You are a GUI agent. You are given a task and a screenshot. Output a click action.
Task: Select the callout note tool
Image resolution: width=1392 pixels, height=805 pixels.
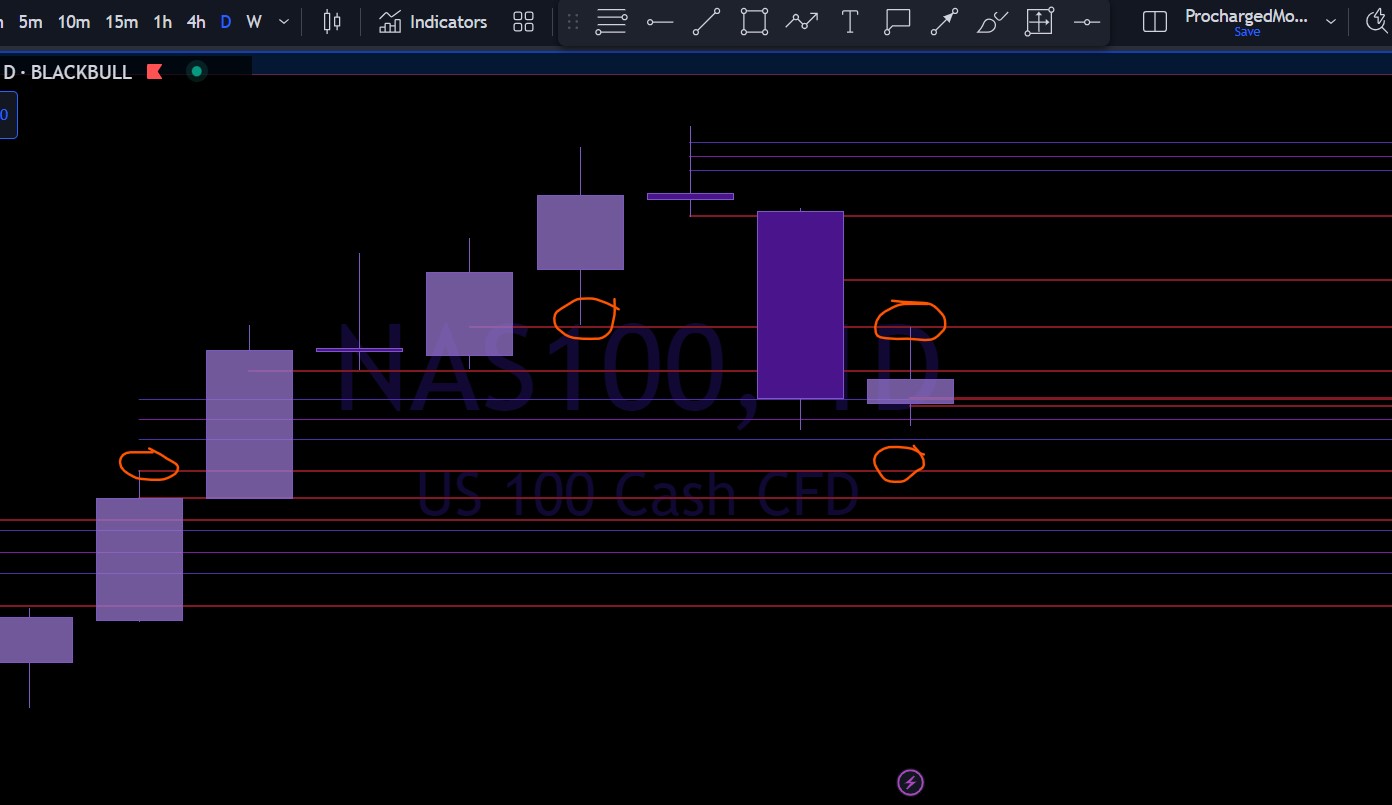[x=897, y=22]
